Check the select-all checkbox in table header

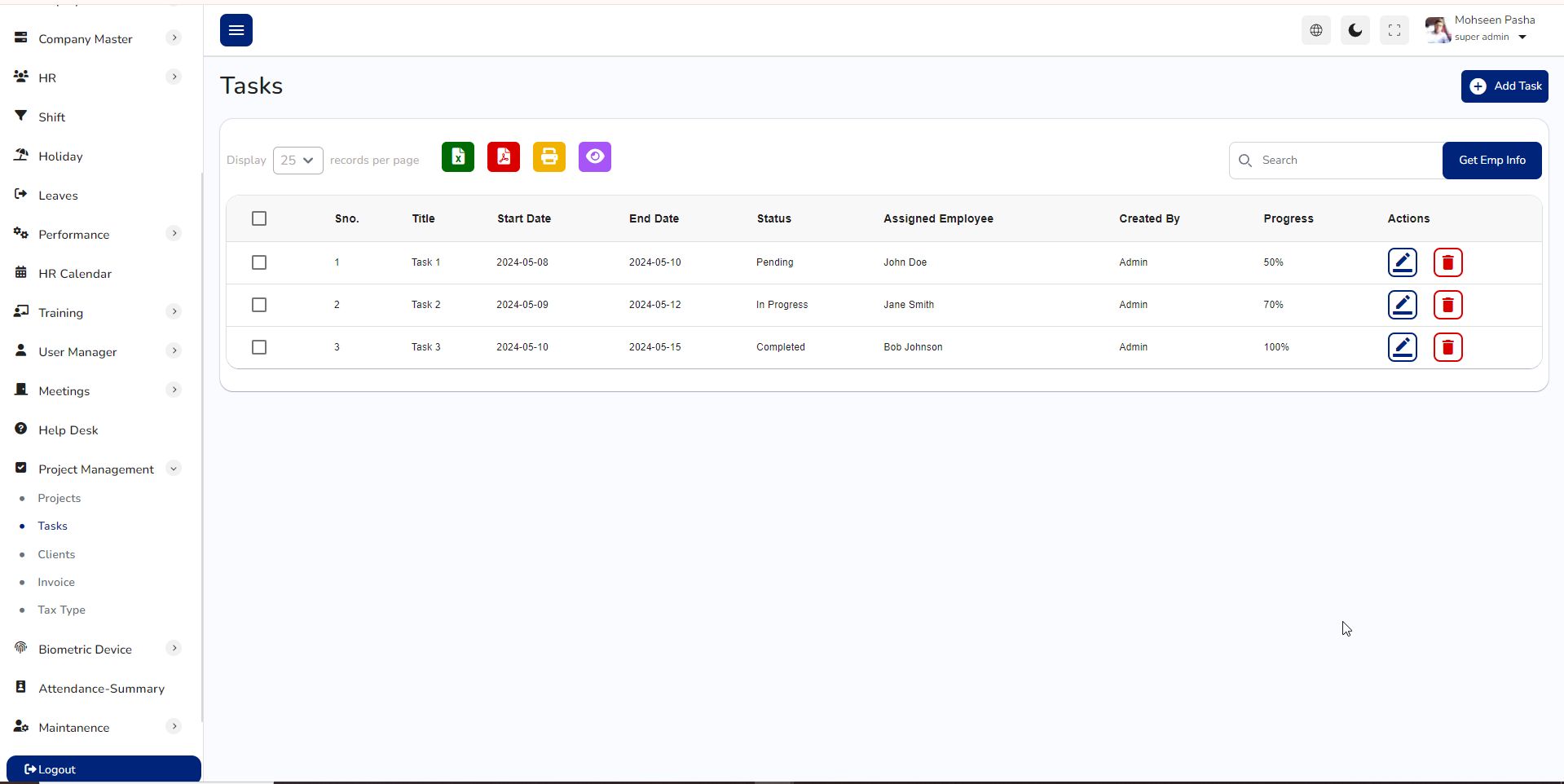tap(259, 218)
